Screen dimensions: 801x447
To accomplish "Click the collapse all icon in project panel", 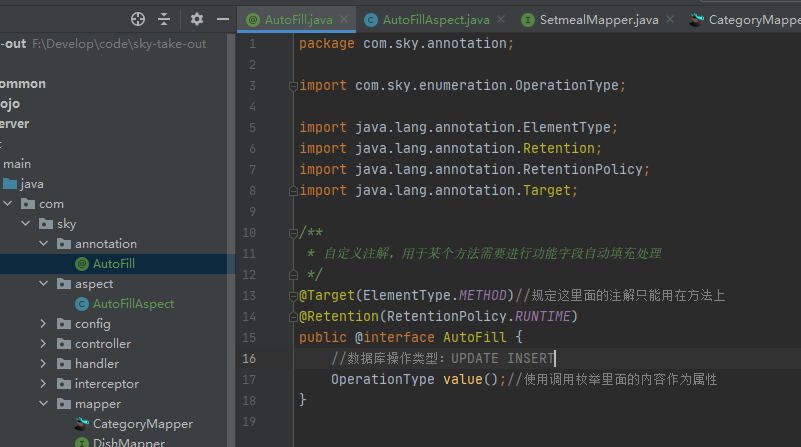I will pos(164,19).
